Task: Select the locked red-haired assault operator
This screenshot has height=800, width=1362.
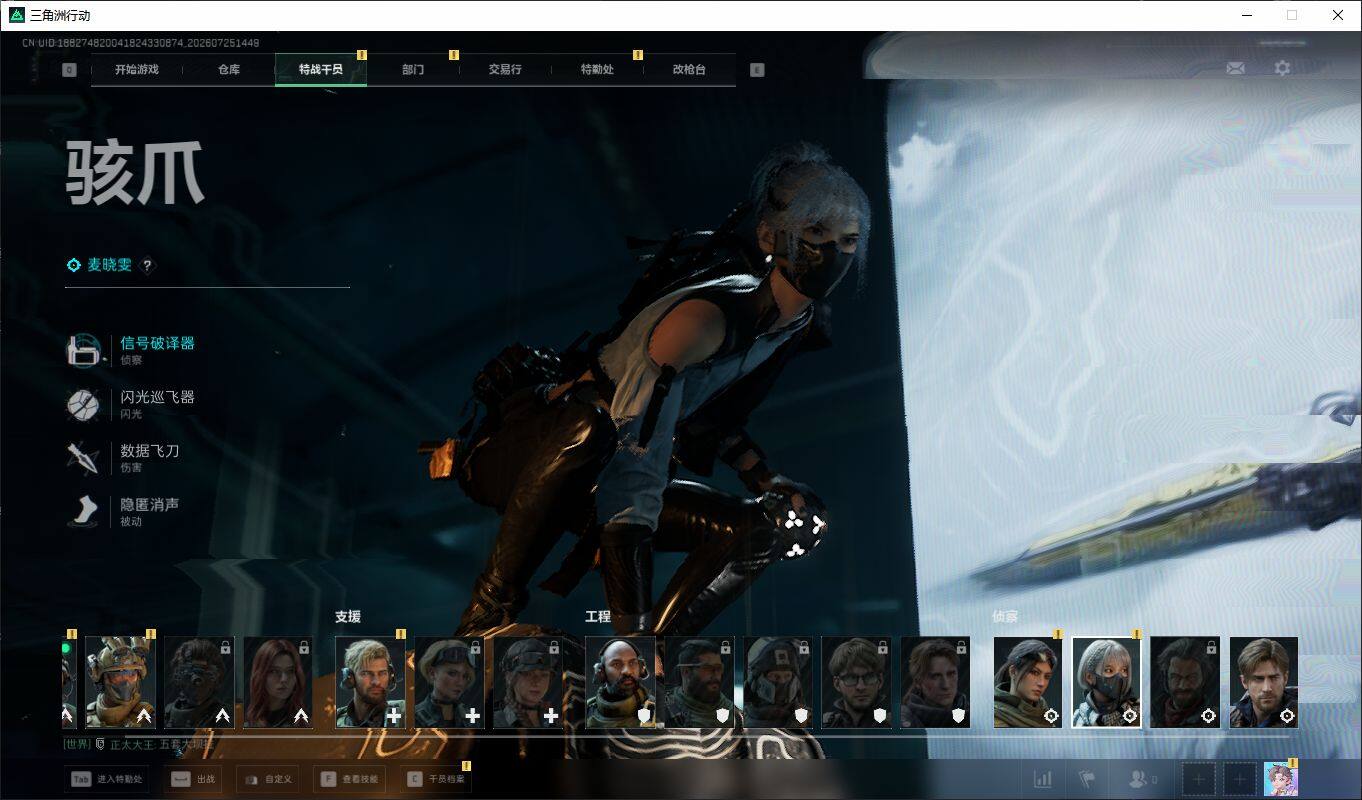Action: point(278,682)
